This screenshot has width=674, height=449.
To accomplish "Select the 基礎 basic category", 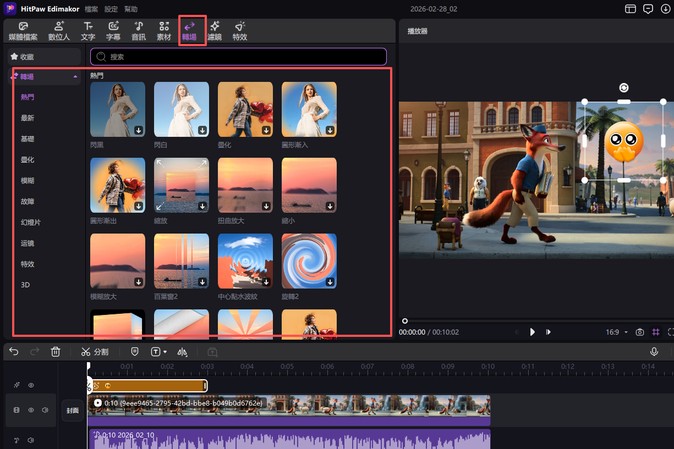I will click(x=28, y=139).
